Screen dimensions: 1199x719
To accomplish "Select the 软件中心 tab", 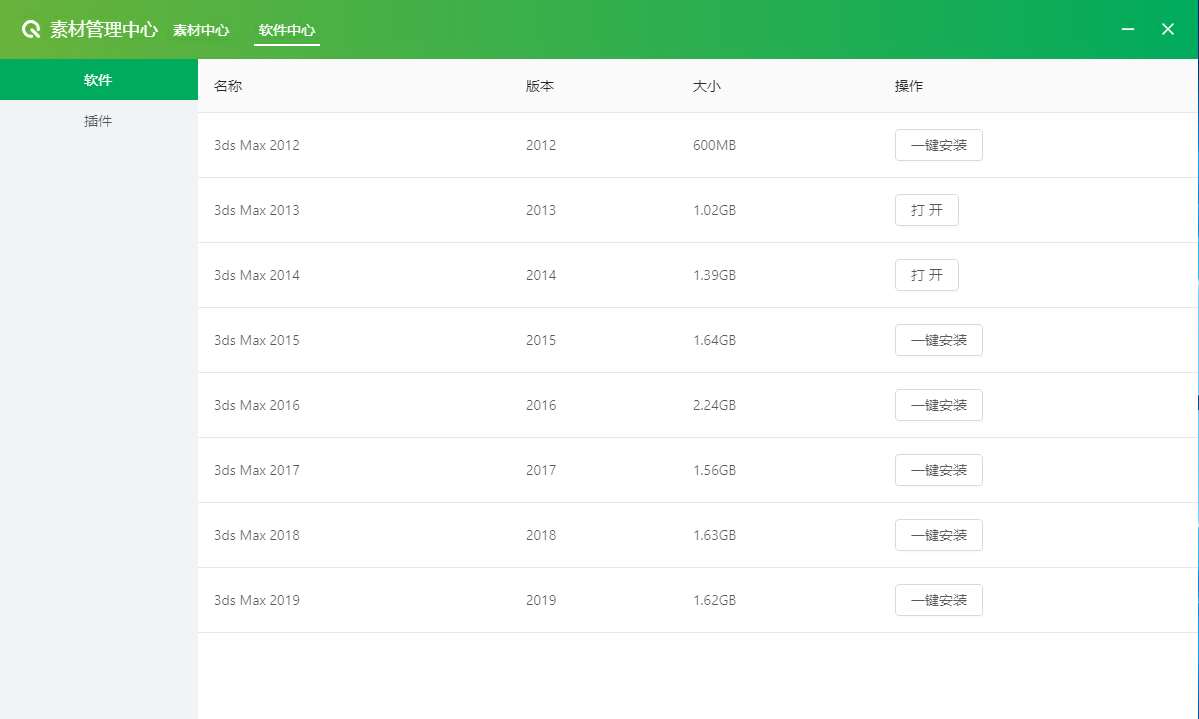I will pos(287,30).
